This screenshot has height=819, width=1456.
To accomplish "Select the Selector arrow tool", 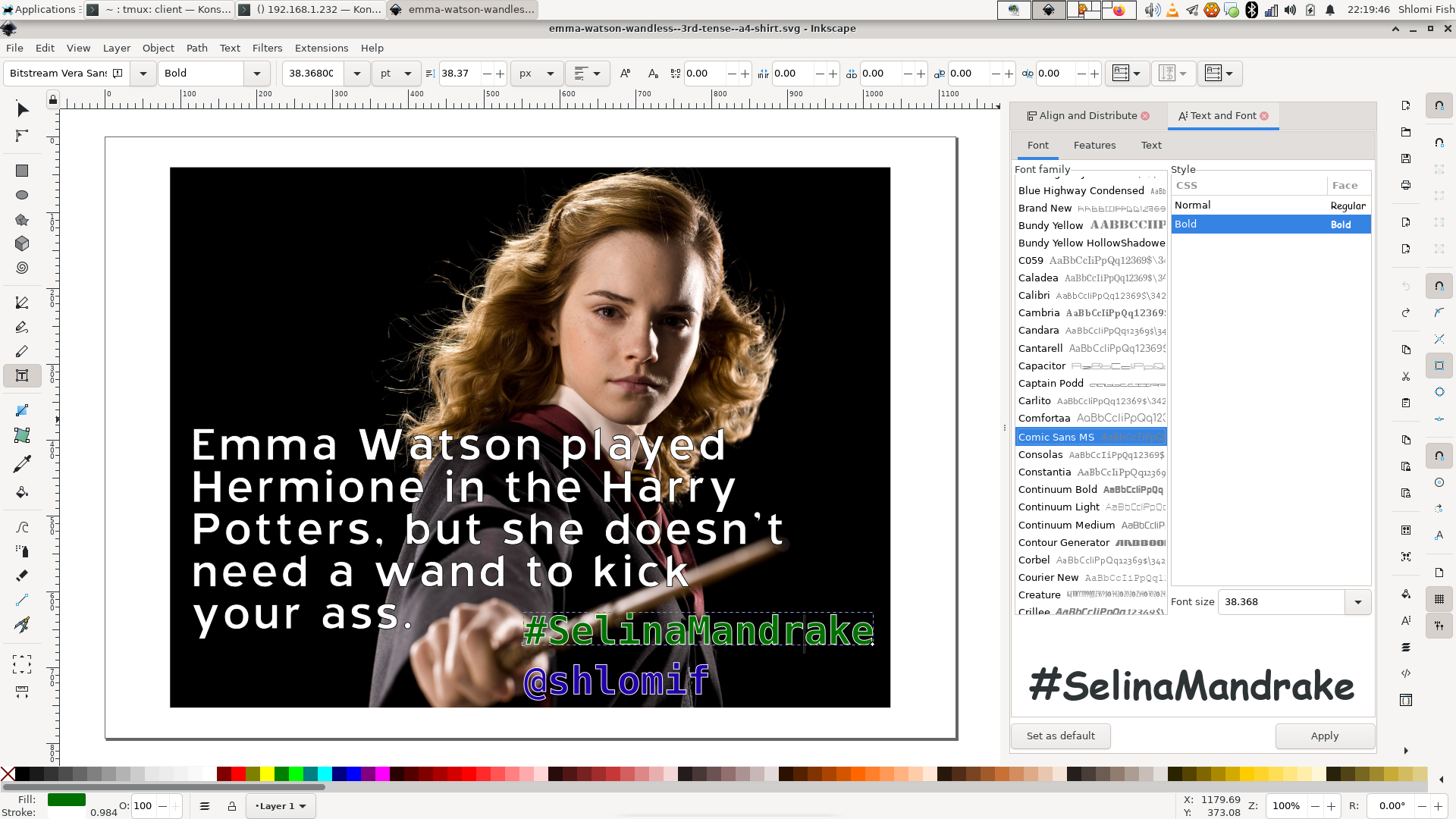I will (x=22, y=109).
